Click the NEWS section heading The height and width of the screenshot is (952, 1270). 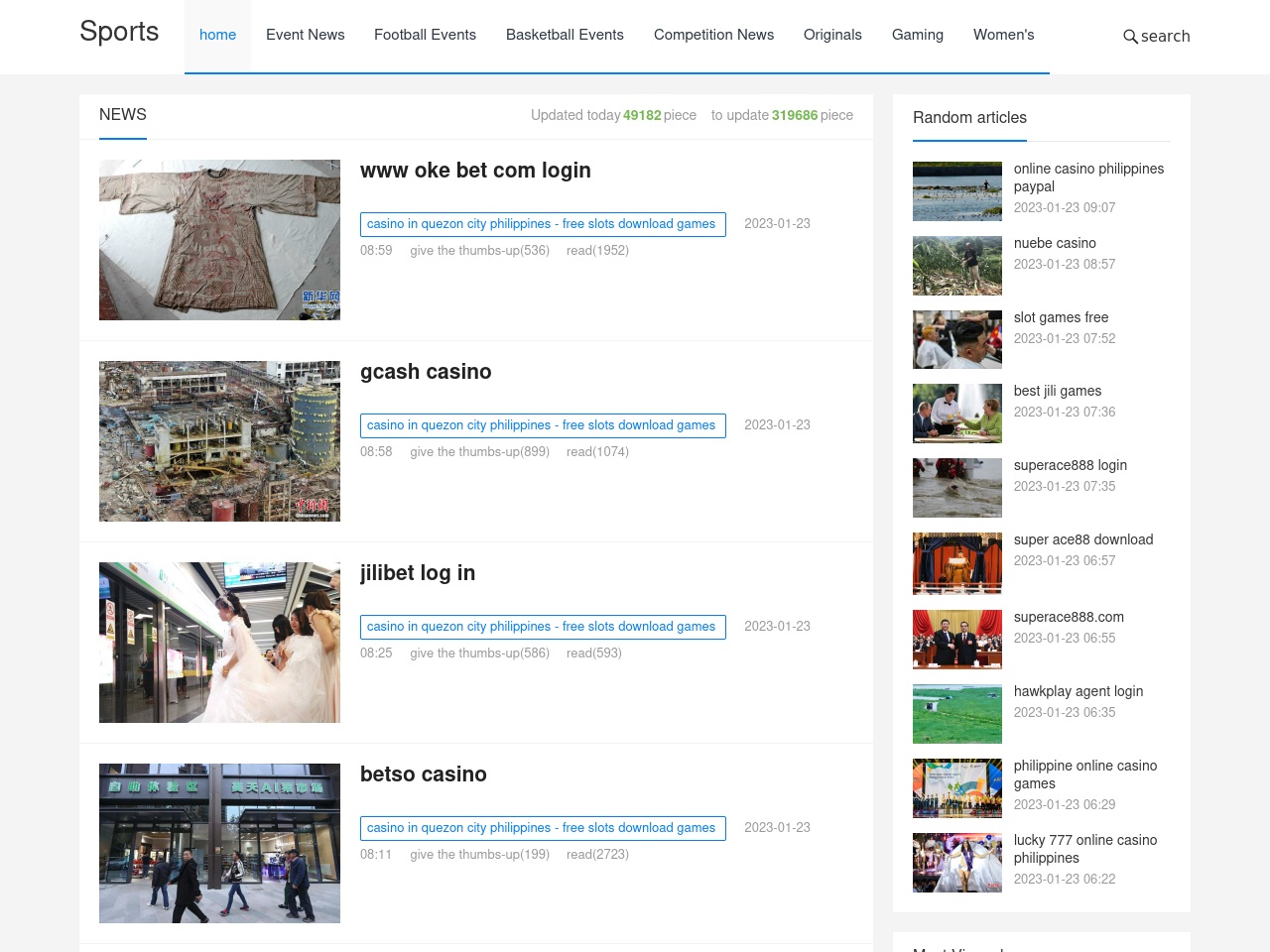point(123,115)
